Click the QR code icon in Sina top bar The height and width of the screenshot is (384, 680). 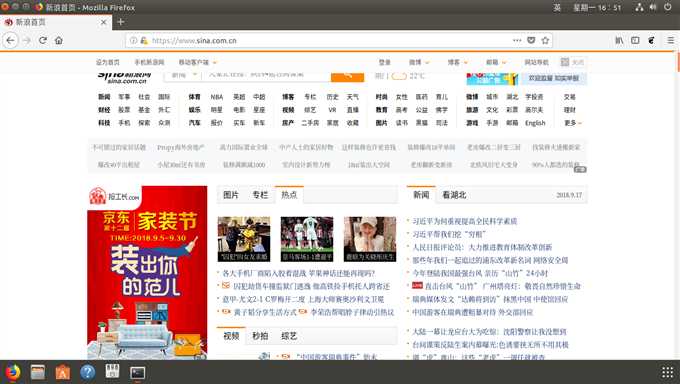coord(565,62)
